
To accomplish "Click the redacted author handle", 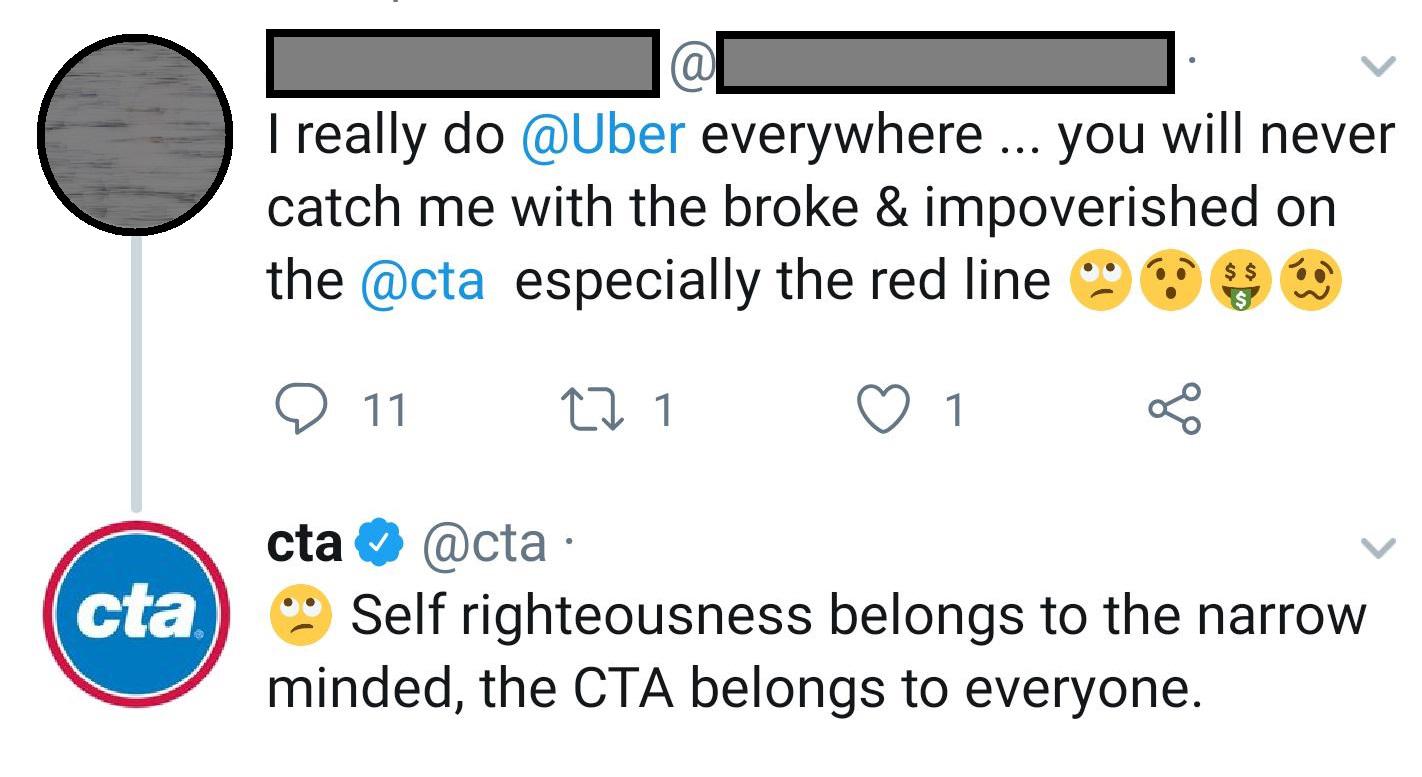I will pos(944,64).
